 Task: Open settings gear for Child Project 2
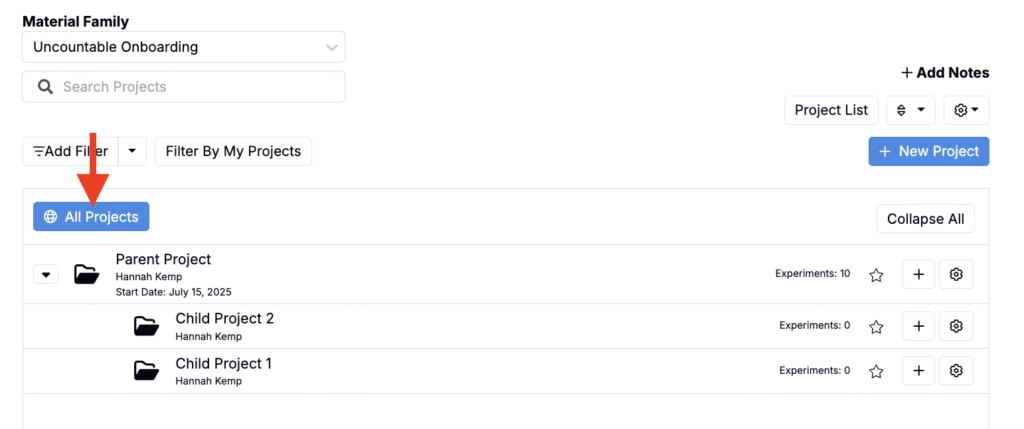click(x=956, y=326)
